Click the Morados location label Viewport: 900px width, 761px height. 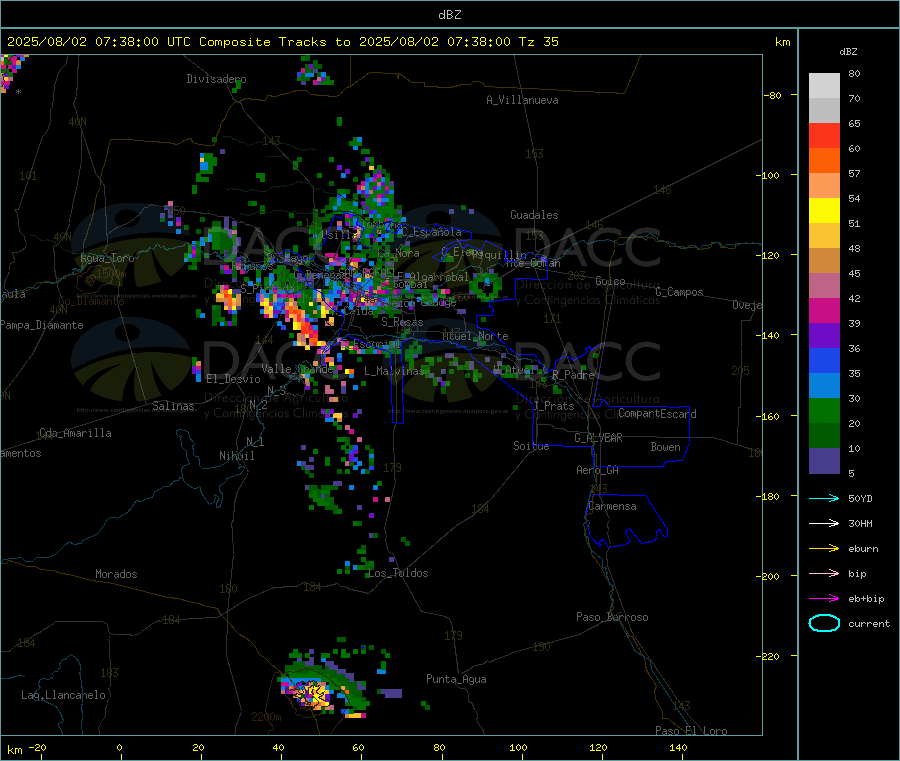[116, 574]
